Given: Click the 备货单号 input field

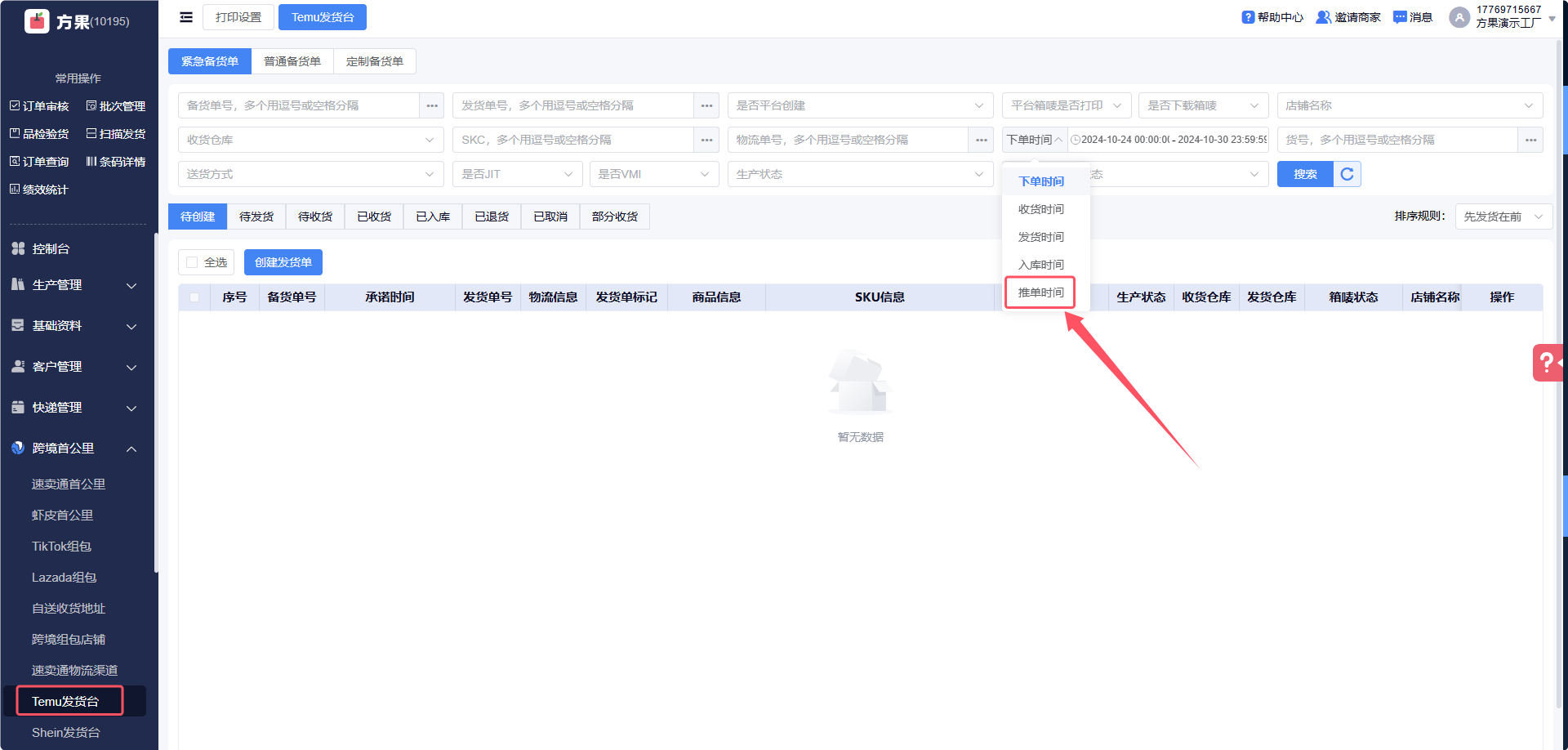Looking at the screenshot, I should click(299, 105).
